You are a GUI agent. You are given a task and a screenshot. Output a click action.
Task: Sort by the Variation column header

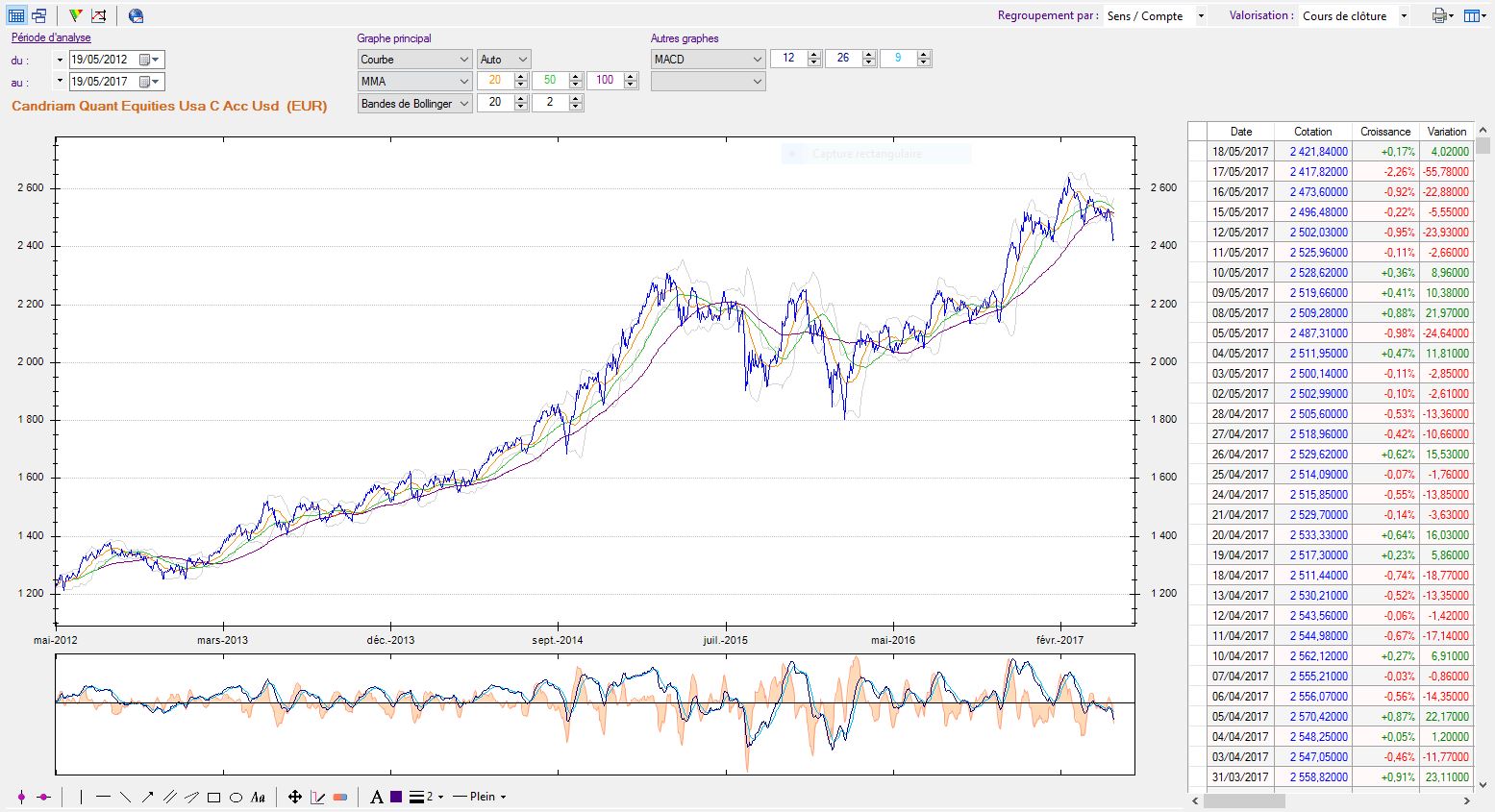pos(1446,132)
